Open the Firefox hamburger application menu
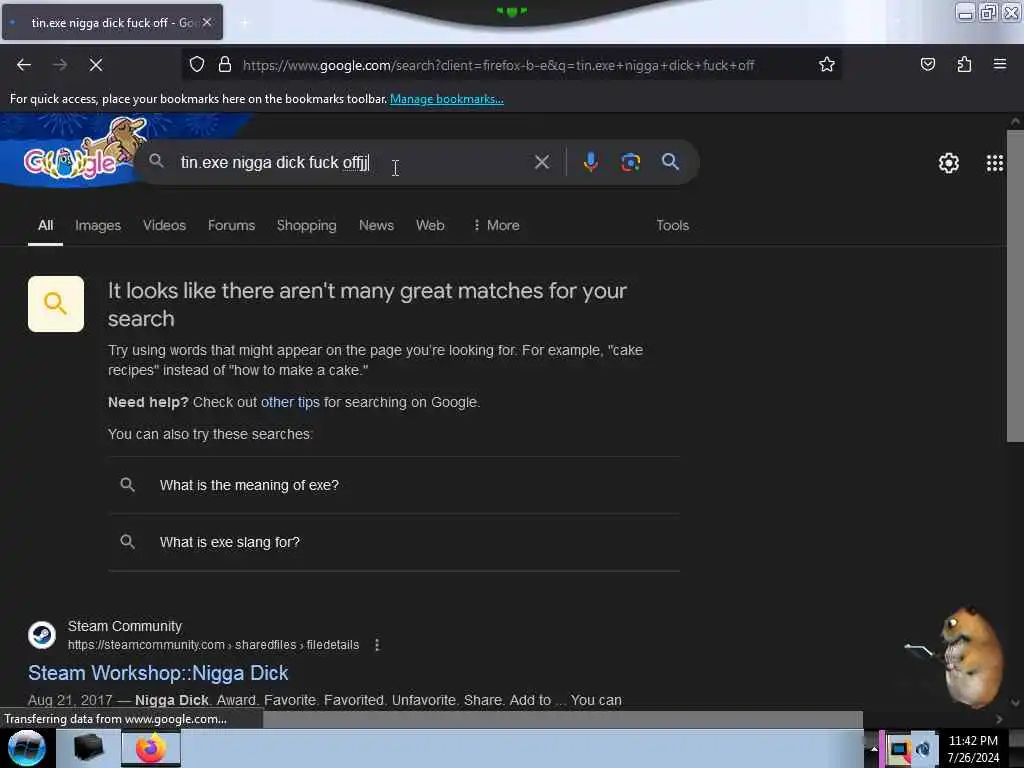The image size is (1024, 768). coord(1000,65)
